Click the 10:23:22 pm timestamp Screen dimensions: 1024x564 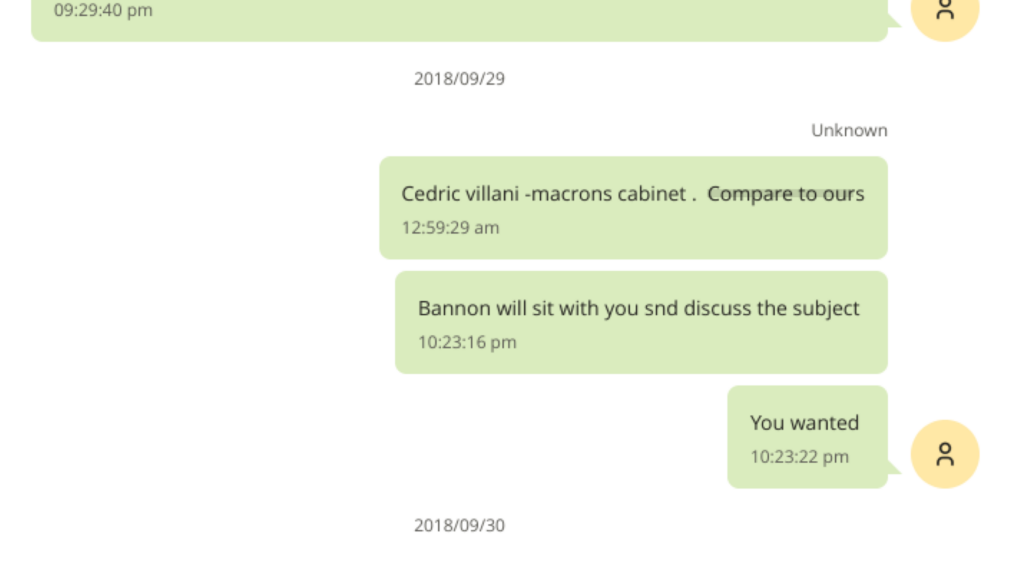click(799, 457)
